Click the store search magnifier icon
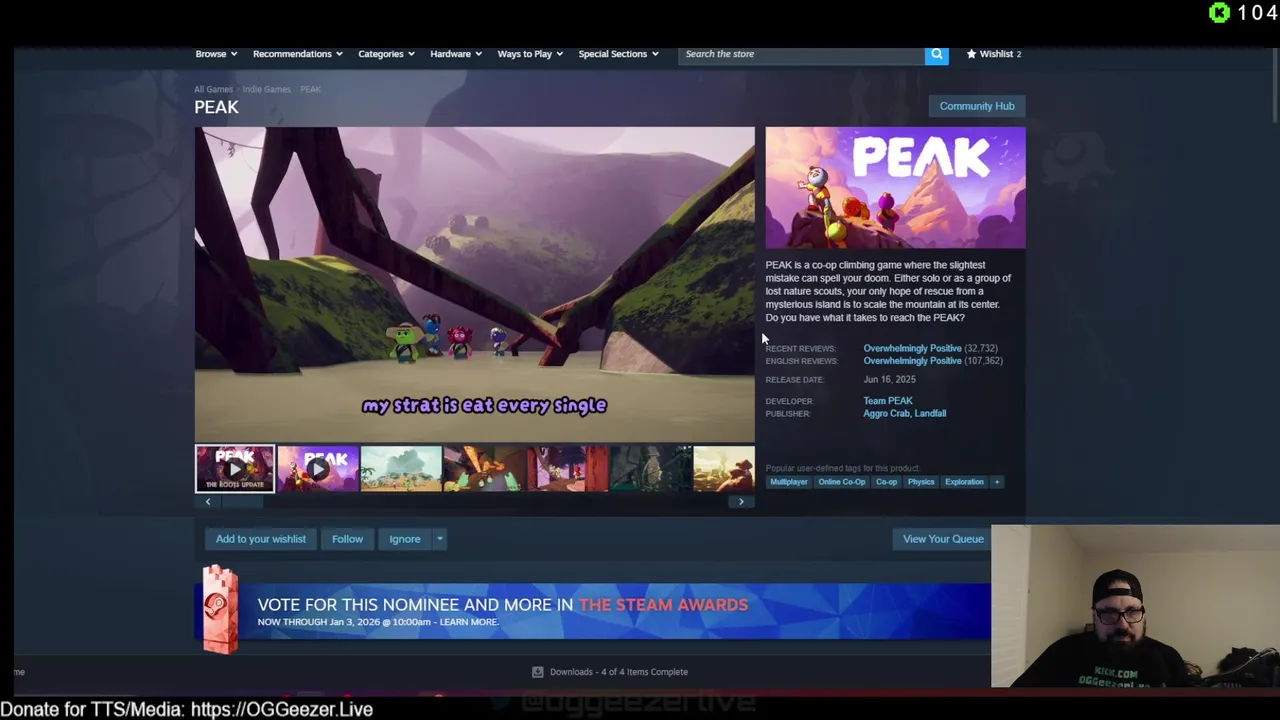 [936, 54]
